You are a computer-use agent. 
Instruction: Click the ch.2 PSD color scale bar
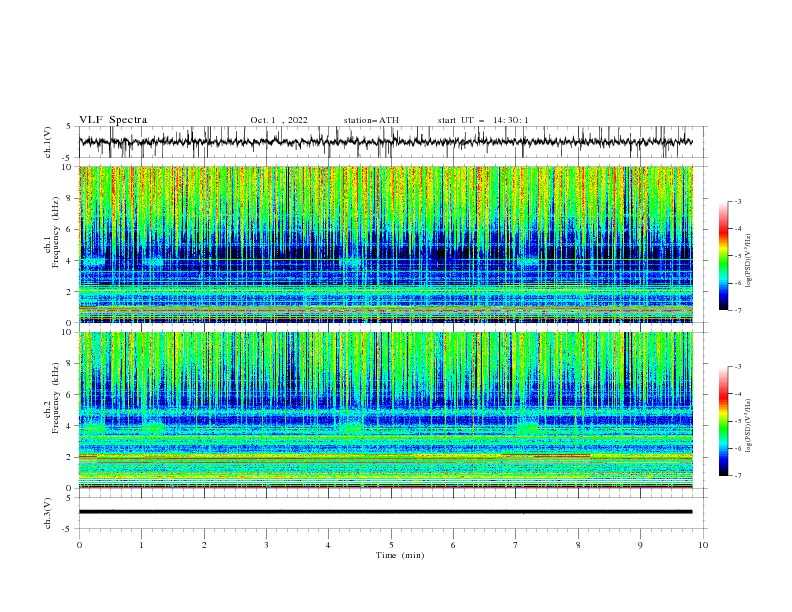724,421
